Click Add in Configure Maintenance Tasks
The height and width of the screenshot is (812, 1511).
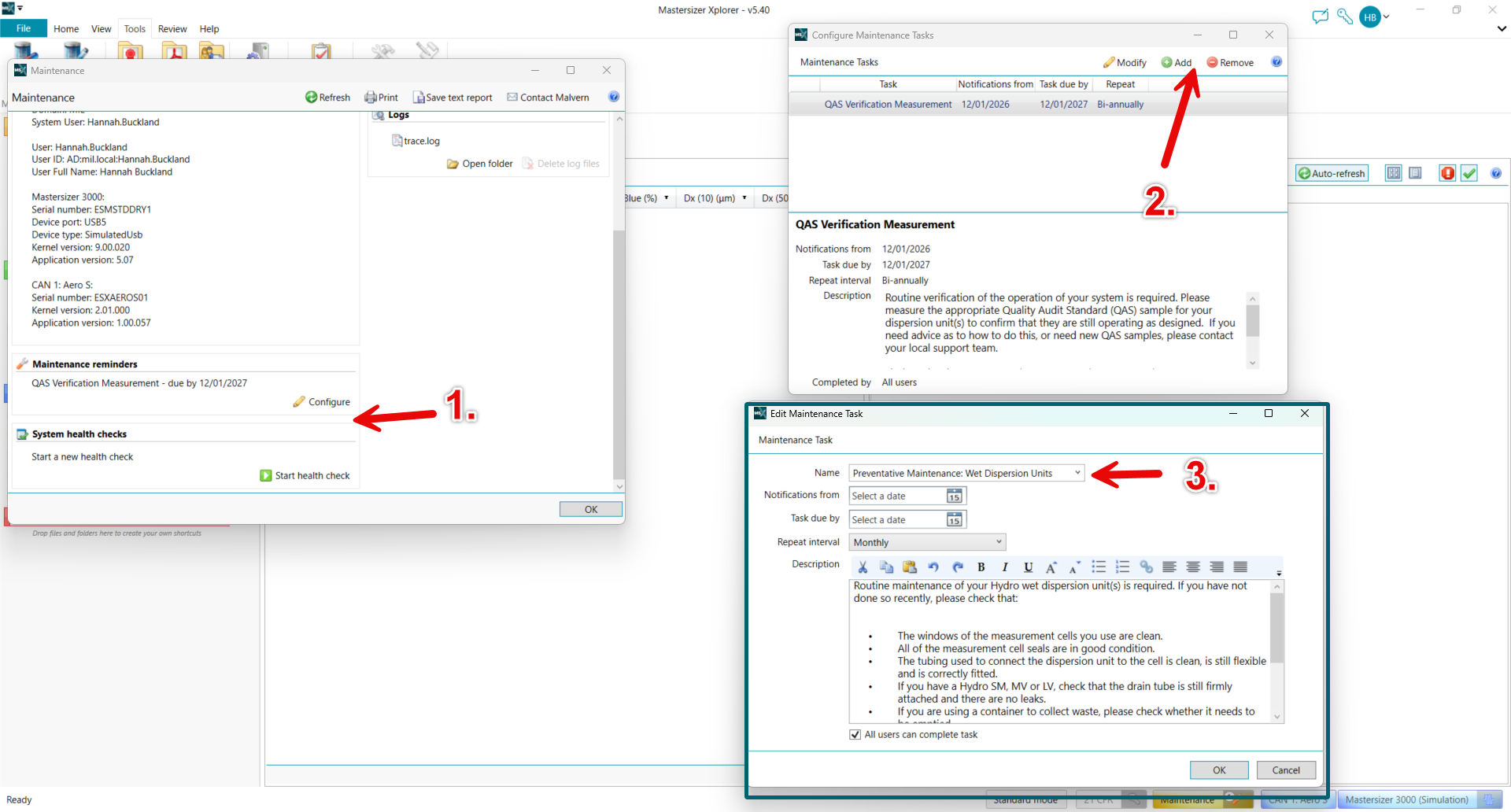click(1177, 63)
